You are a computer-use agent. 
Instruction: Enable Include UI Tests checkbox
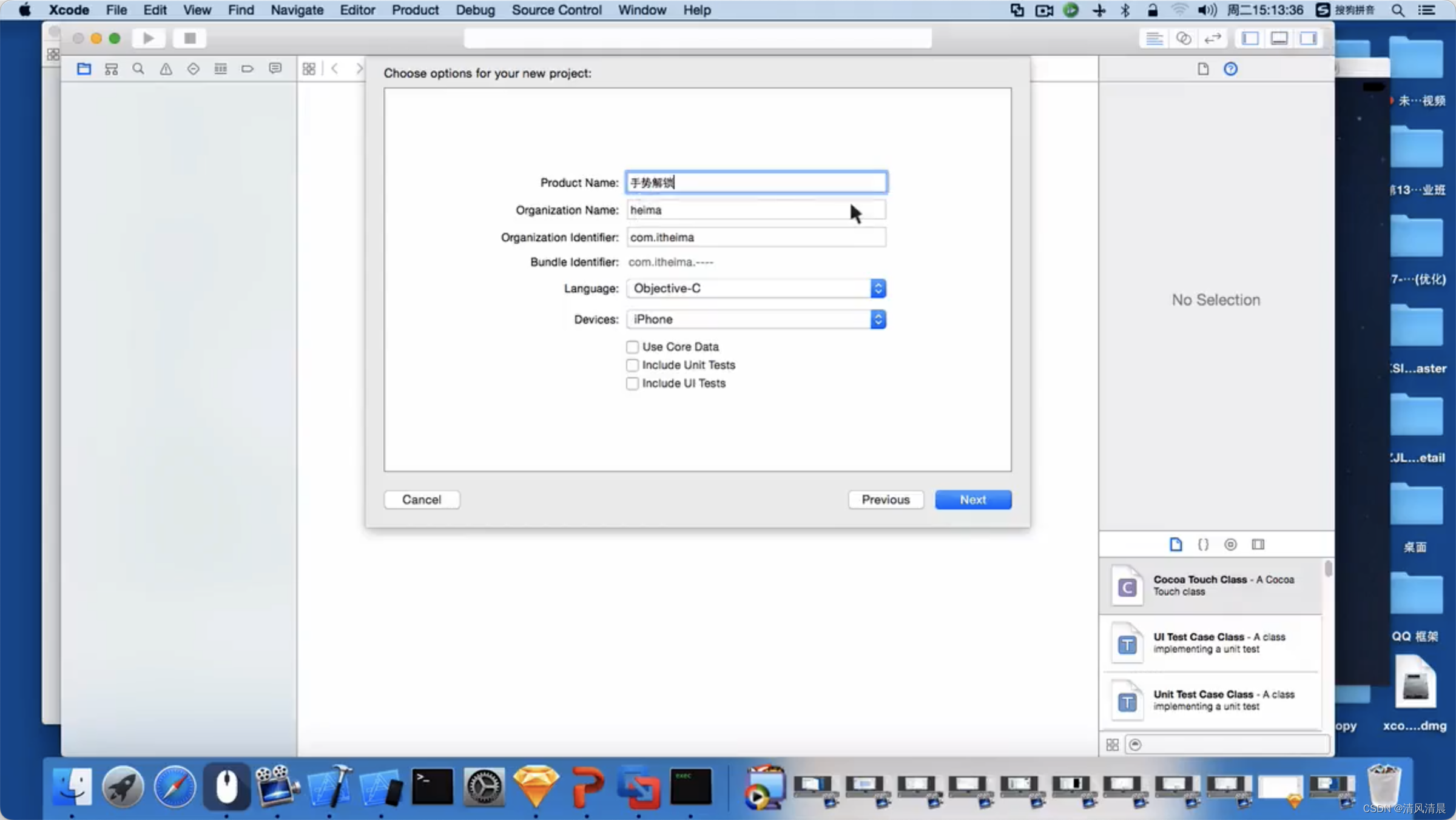pos(631,383)
